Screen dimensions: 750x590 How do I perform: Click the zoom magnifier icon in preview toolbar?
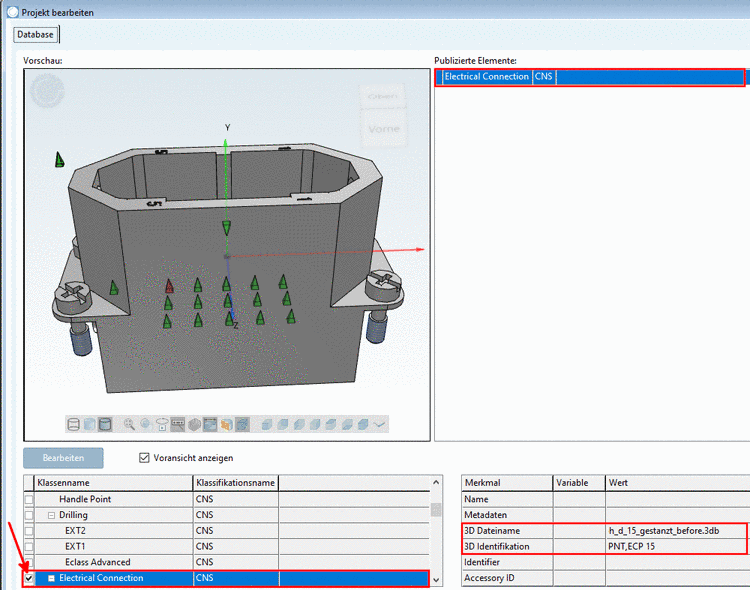[x=129, y=424]
